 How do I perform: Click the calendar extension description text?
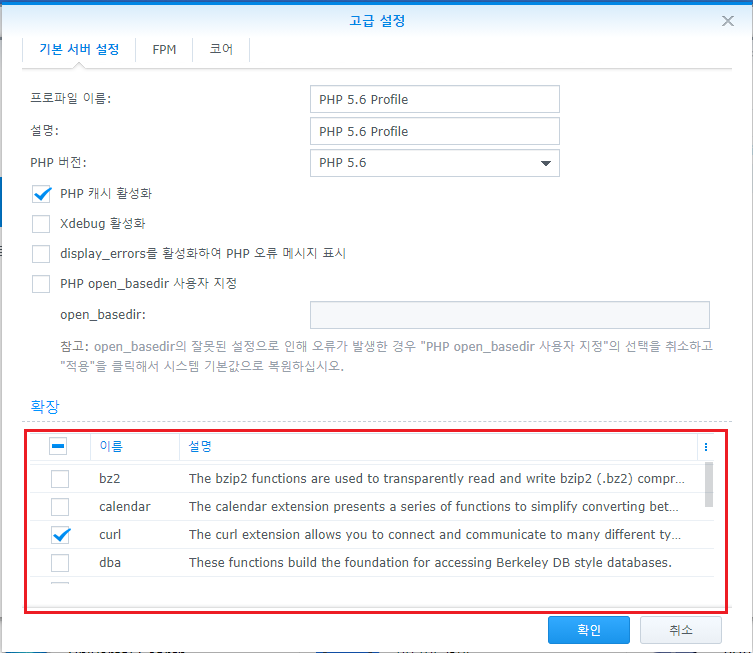[434, 507]
